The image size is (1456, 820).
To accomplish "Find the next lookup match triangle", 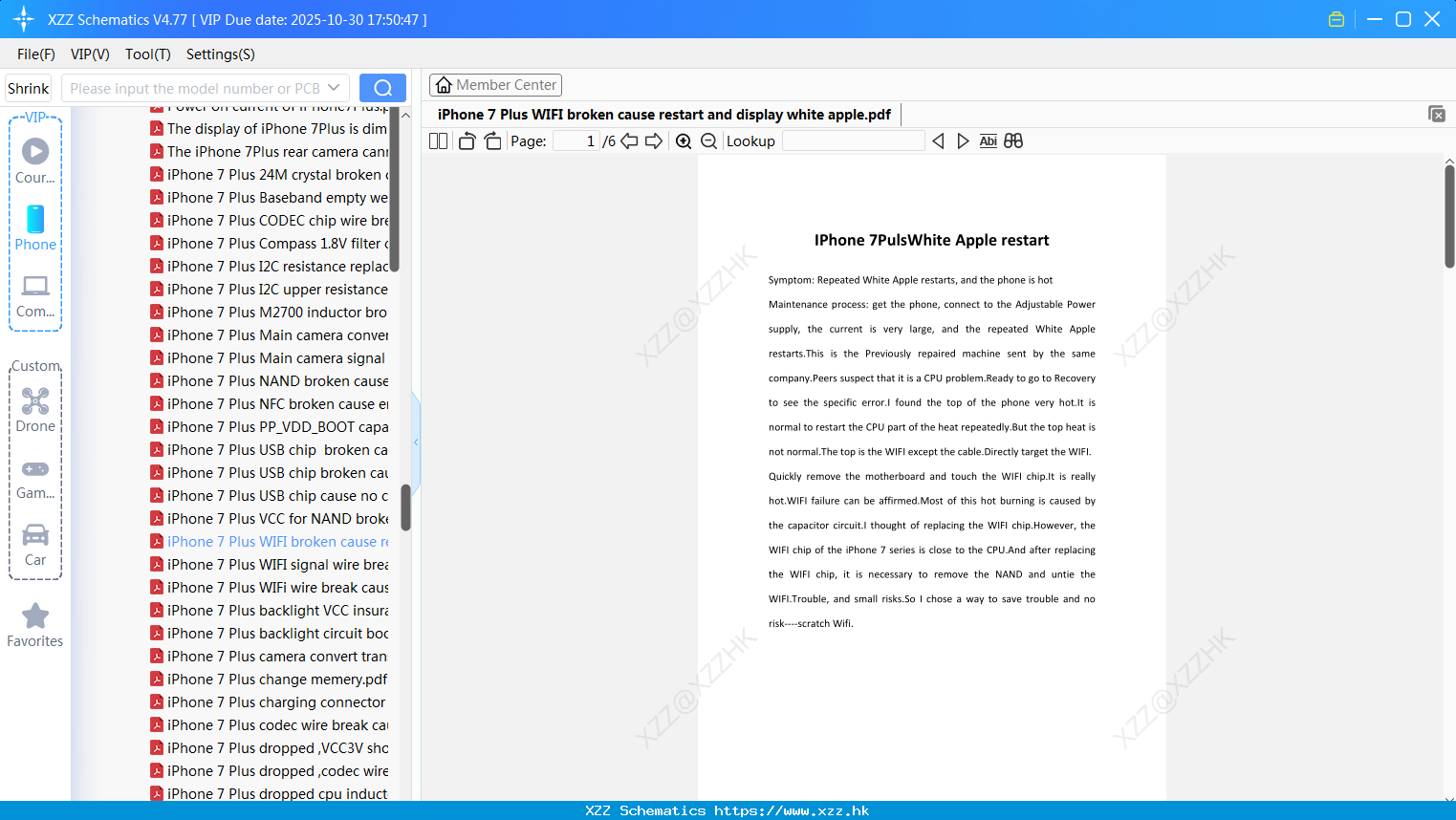I will coord(963,141).
